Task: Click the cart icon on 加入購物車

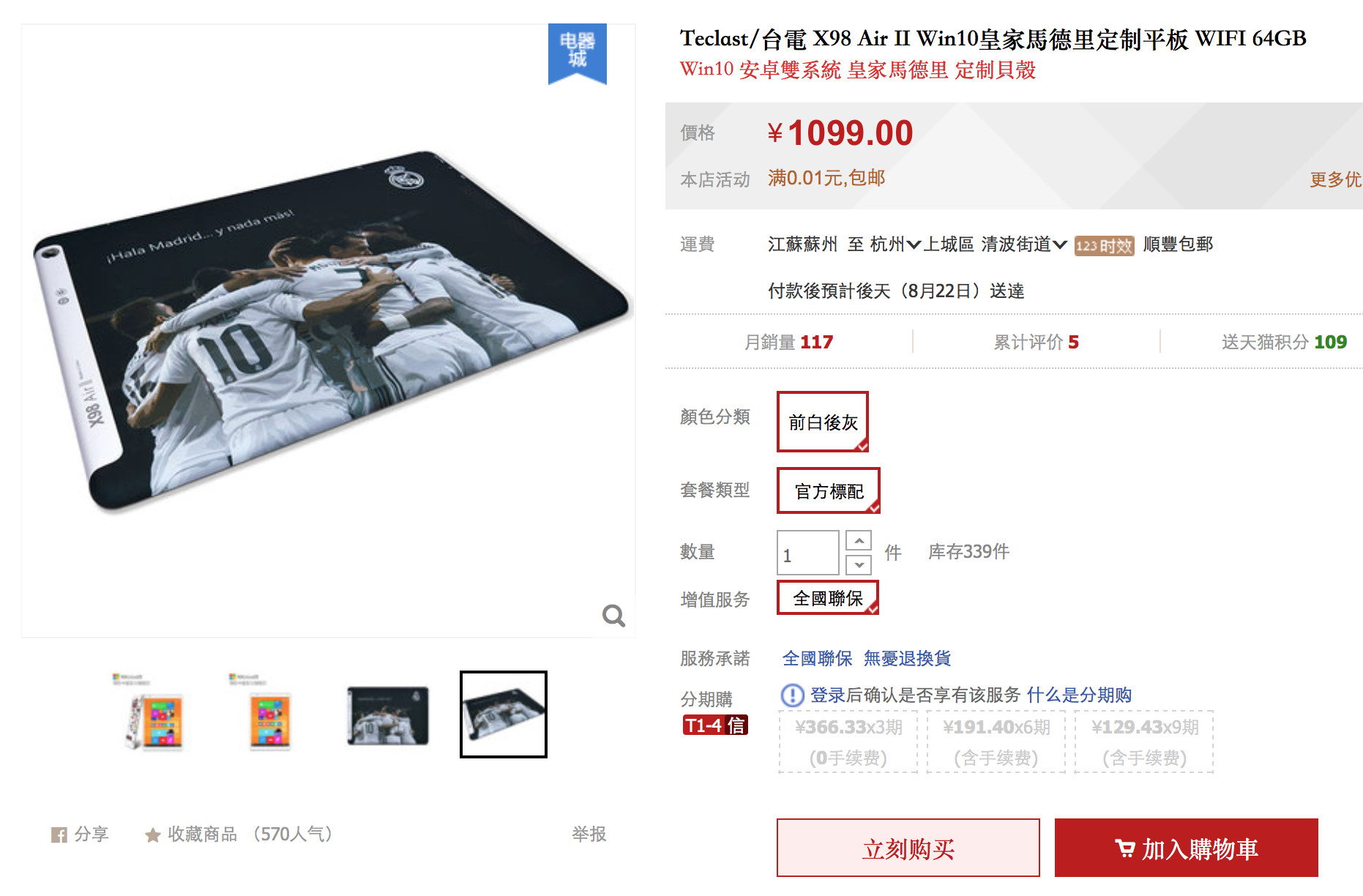Action: (x=1124, y=848)
